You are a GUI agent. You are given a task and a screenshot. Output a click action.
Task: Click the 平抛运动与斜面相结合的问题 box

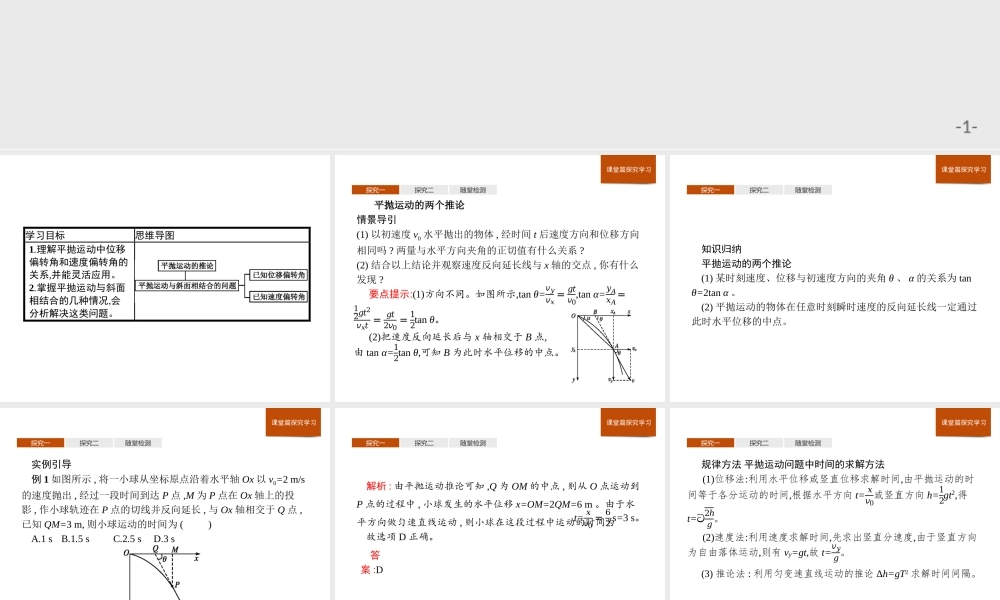point(189,285)
